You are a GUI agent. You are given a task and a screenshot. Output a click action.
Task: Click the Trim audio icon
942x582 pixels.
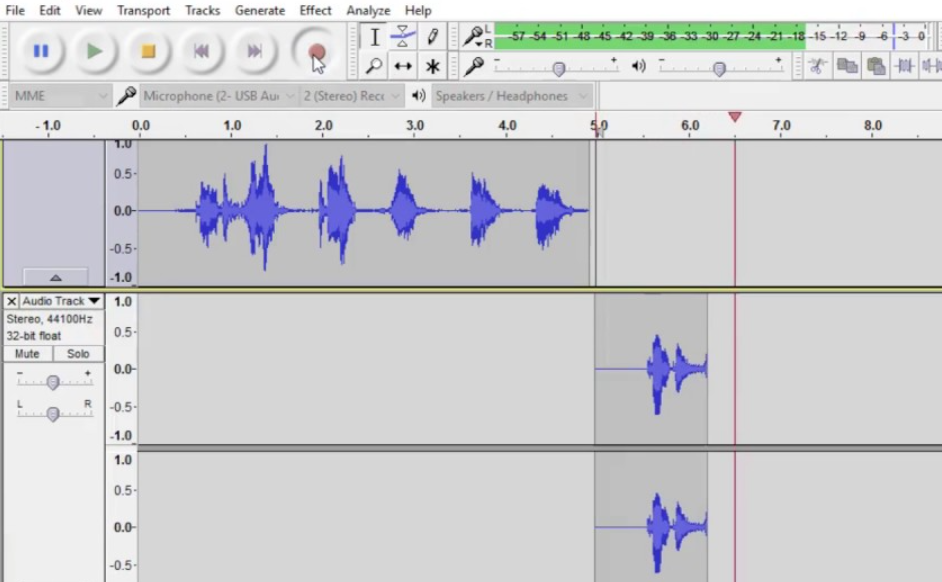[x=904, y=65]
